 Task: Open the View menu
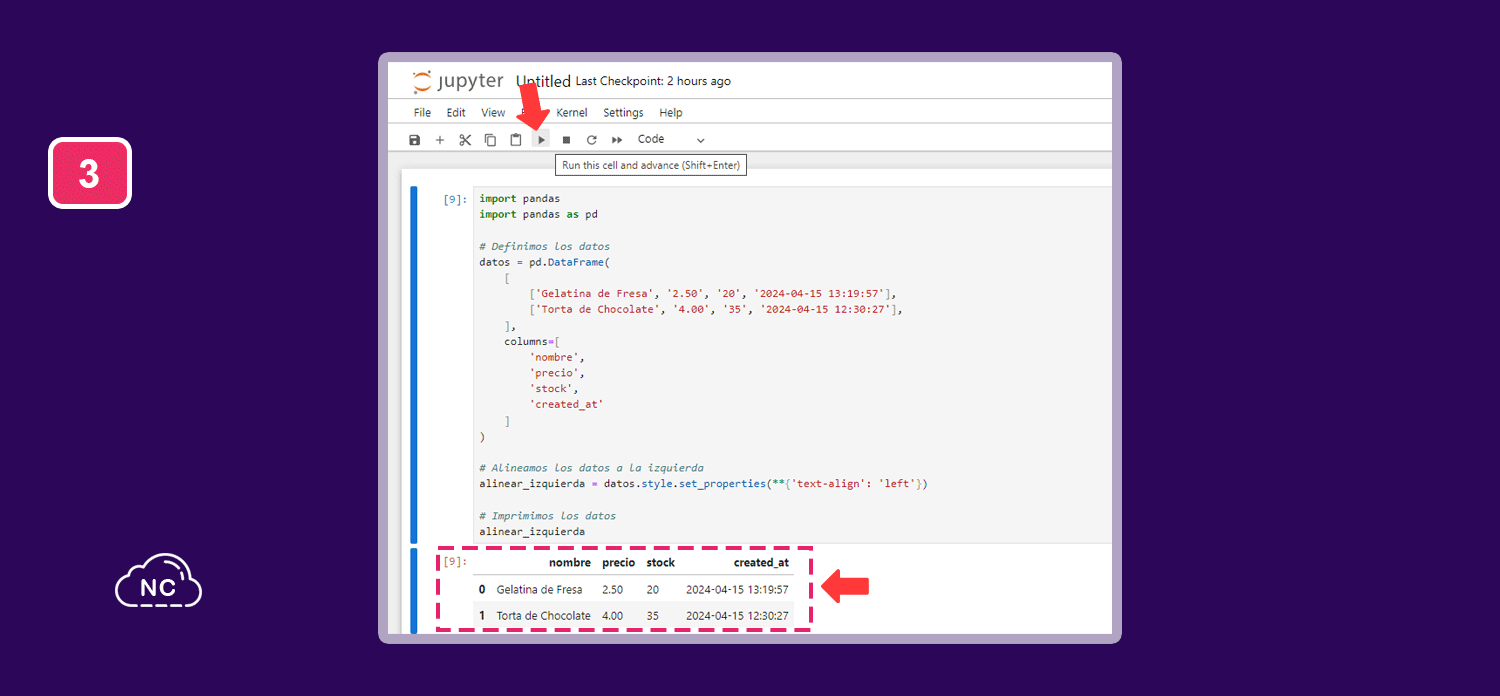[493, 113]
